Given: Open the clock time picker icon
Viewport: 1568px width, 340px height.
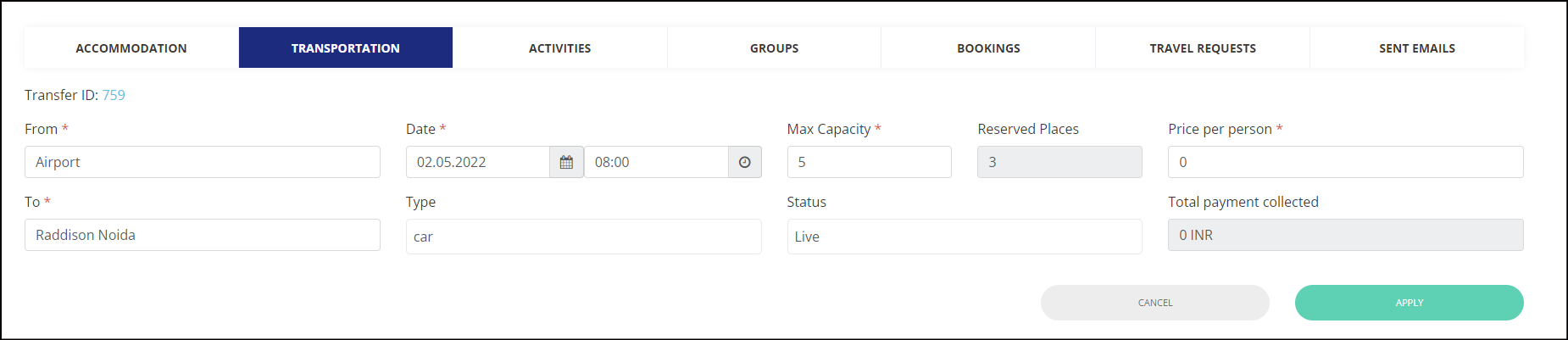Looking at the screenshot, I should click(x=744, y=162).
